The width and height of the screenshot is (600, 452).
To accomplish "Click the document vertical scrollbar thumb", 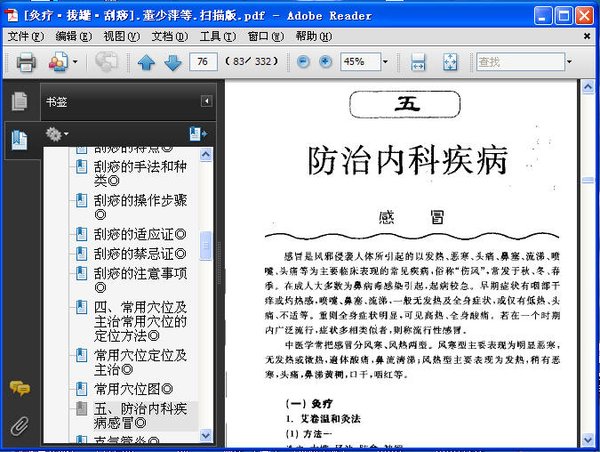I will pos(588,180).
